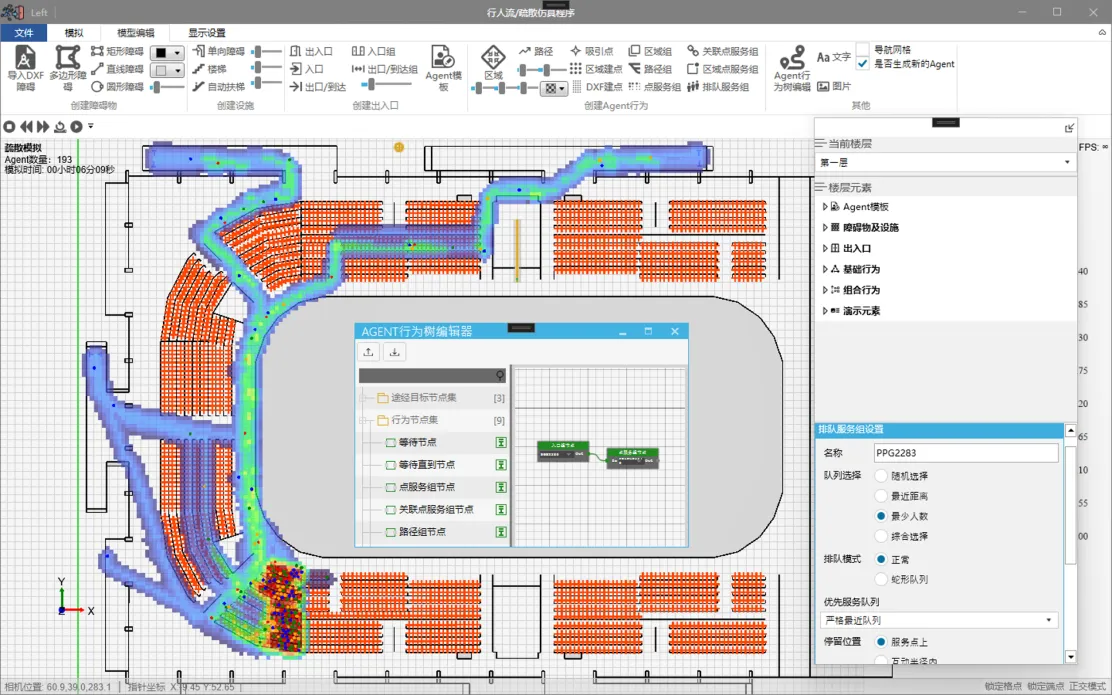Image resolution: width=1112 pixels, height=695 pixels.
Task: Select the 区域 area tool
Action: tap(493, 61)
